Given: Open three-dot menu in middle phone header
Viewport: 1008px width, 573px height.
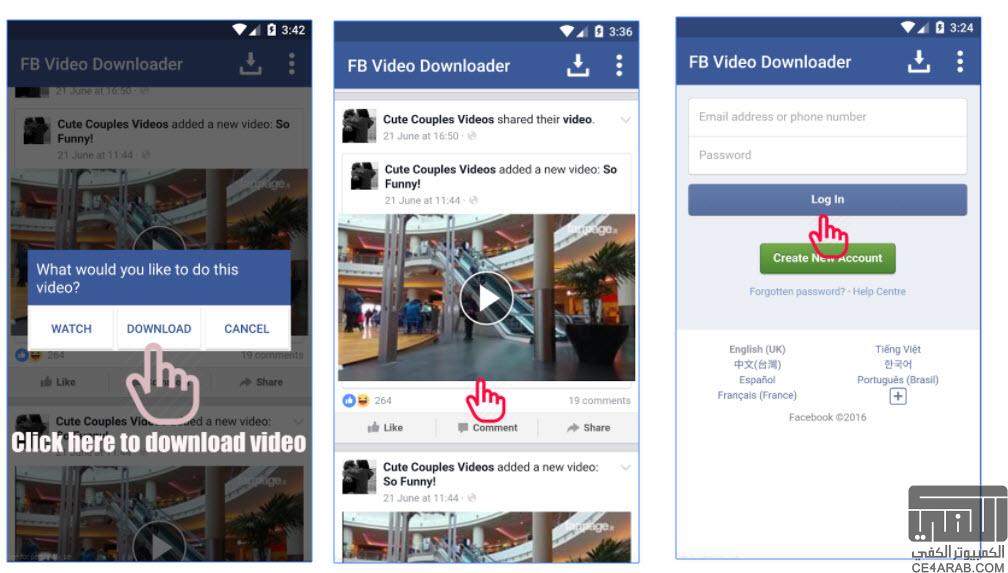Looking at the screenshot, I should pos(618,66).
